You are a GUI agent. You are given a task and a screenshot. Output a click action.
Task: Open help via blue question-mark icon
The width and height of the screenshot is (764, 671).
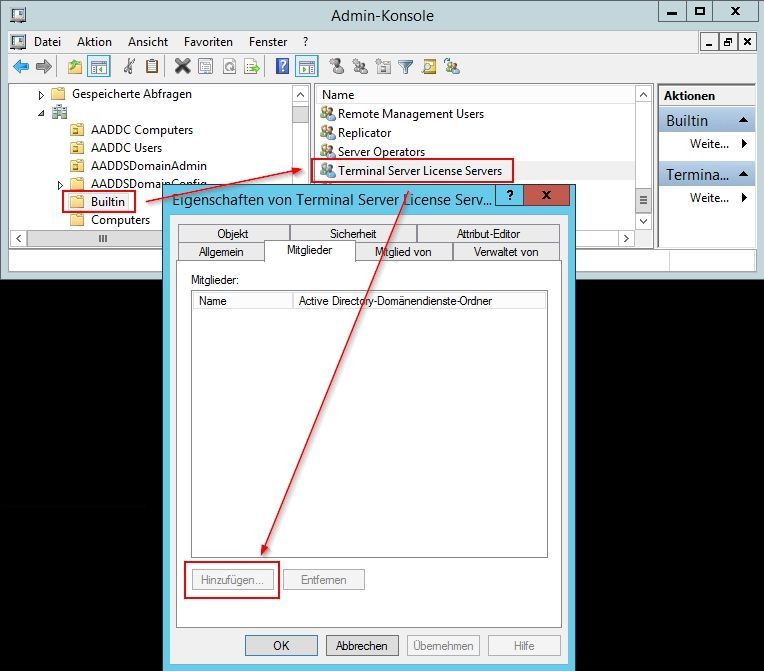pos(283,66)
